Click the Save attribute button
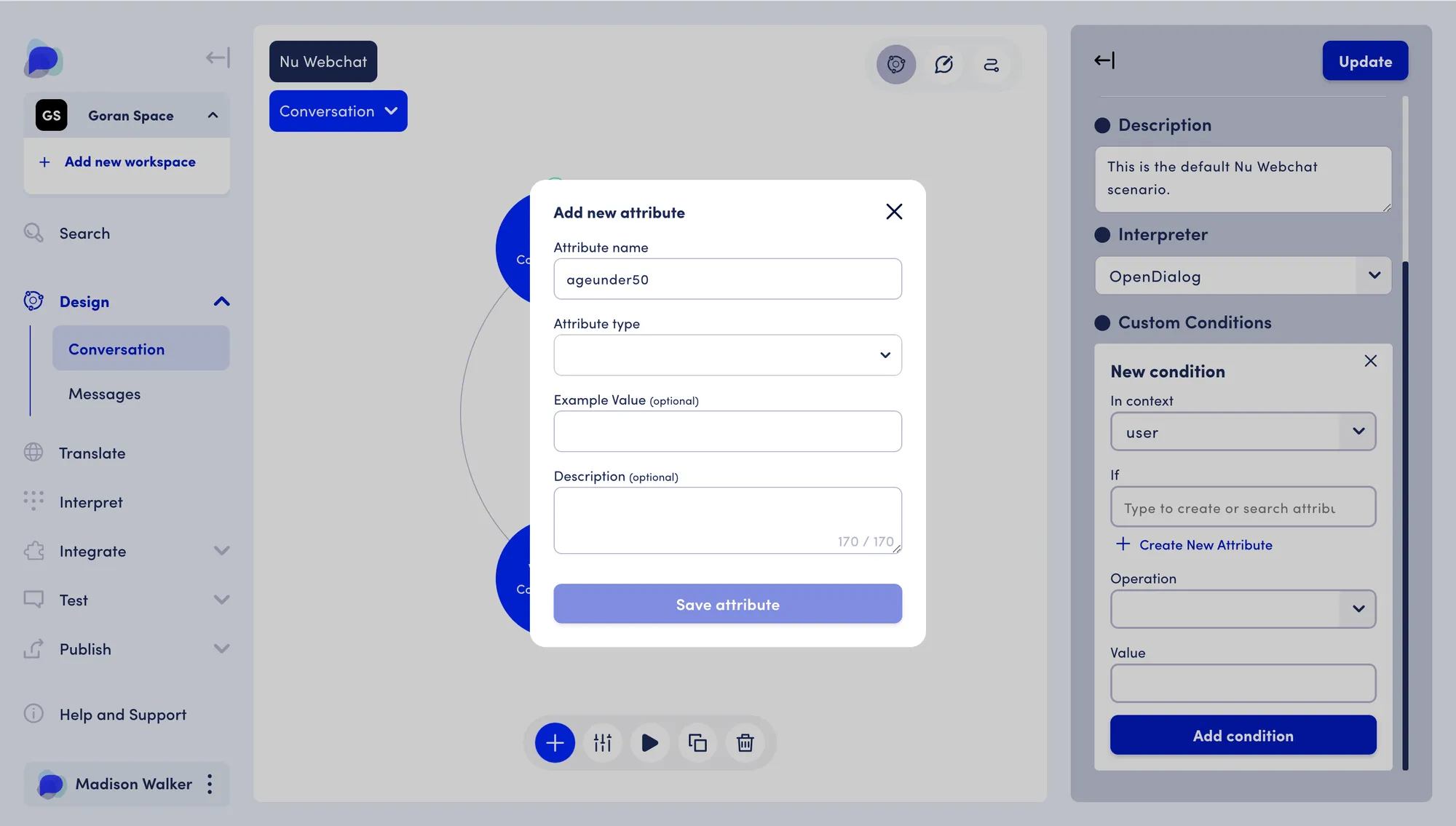The height and width of the screenshot is (826, 1456). pos(728,603)
